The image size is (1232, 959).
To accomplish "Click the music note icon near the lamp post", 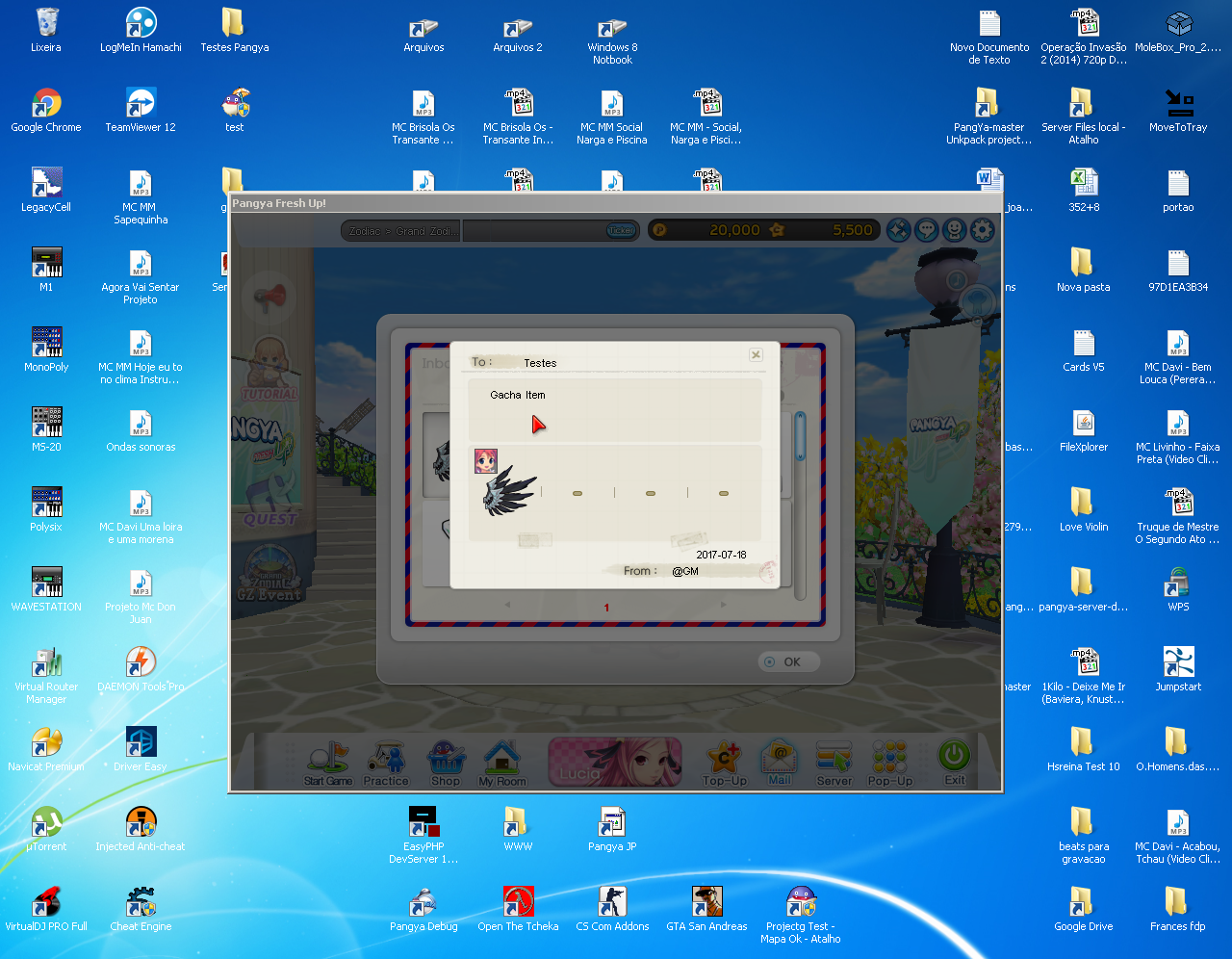I will (x=957, y=280).
